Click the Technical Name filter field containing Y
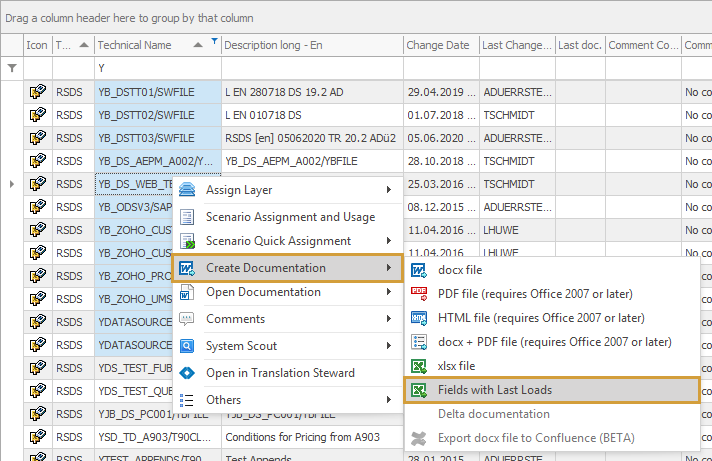Image resolution: width=712 pixels, height=461 pixels. 156,68
